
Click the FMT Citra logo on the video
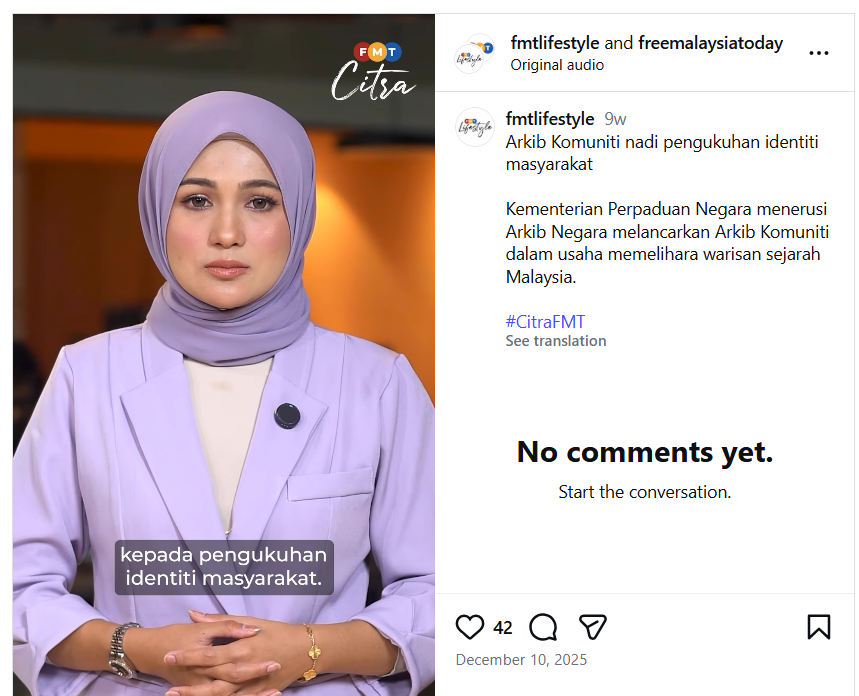click(373, 71)
